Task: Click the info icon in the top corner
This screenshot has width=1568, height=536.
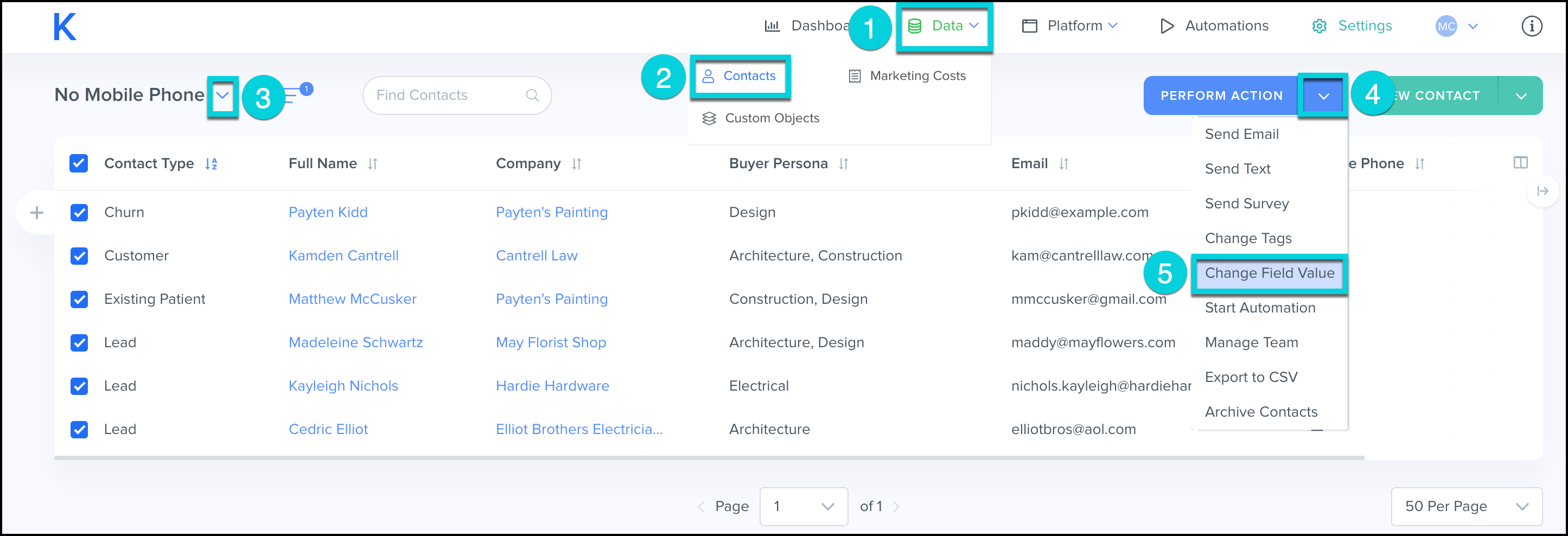Action: point(1532,26)
